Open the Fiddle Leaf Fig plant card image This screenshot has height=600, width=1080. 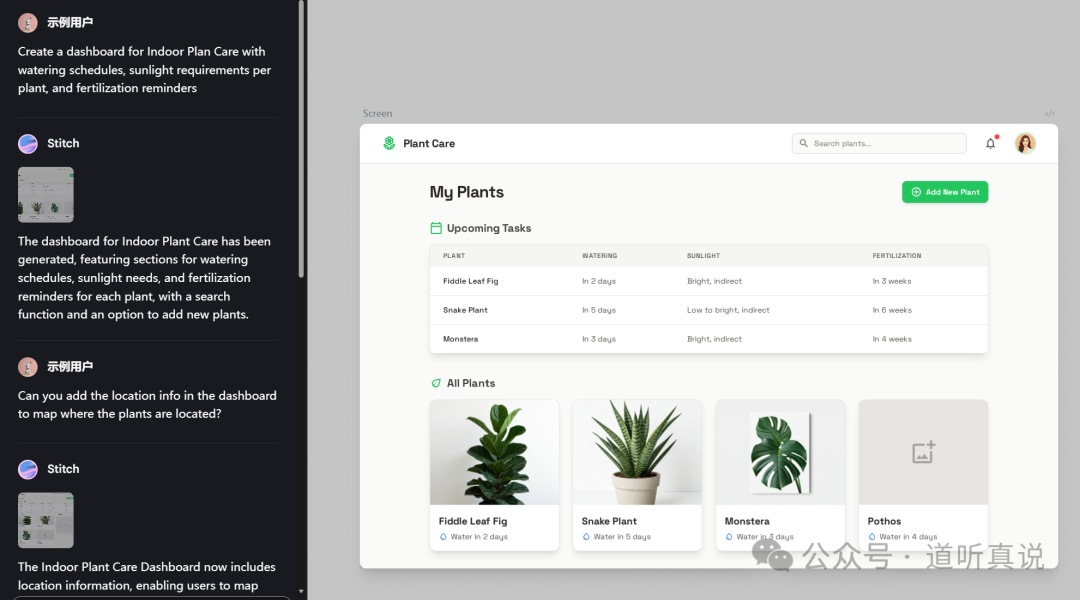495,452
